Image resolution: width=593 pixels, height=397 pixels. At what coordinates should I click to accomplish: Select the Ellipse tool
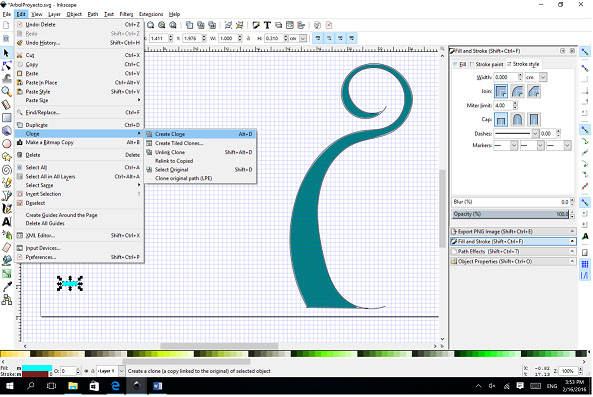pos(6,144)
